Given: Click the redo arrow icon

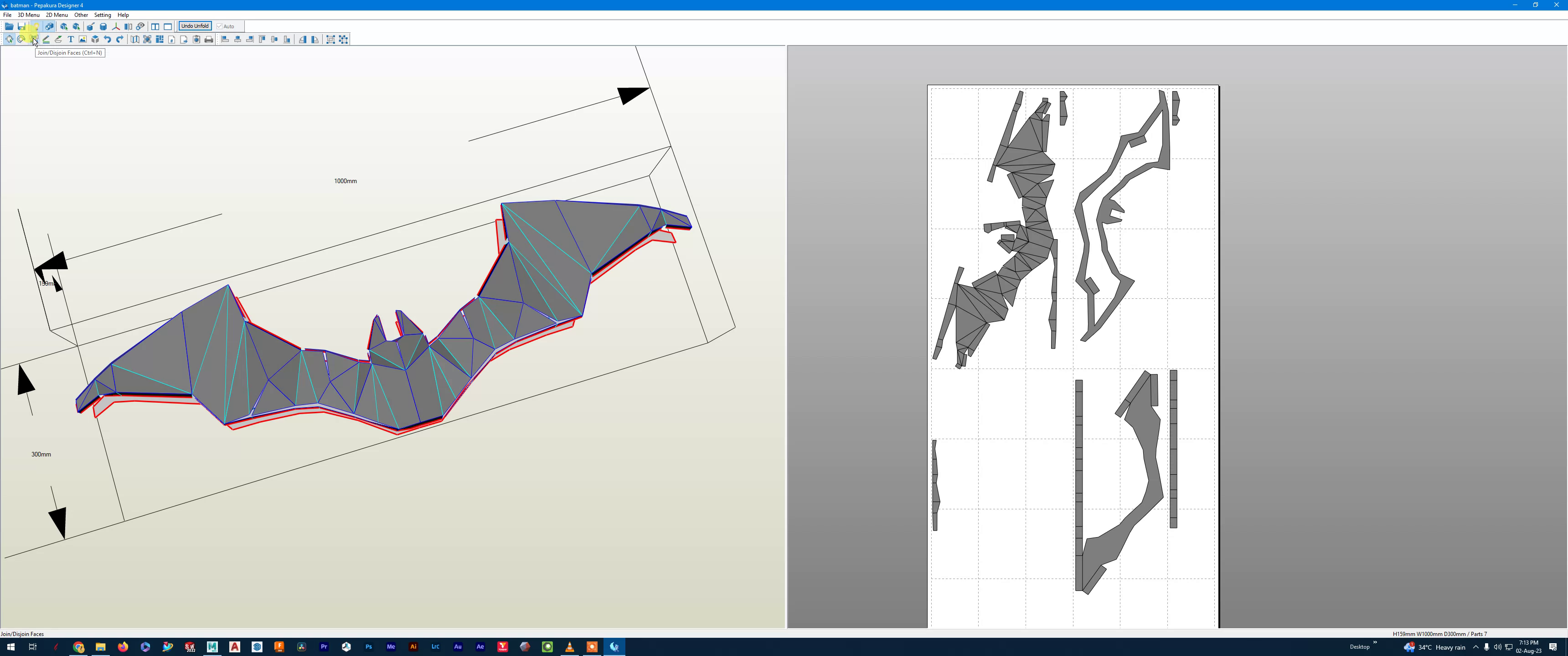Looking at the screenshot, I should point(120,40).
